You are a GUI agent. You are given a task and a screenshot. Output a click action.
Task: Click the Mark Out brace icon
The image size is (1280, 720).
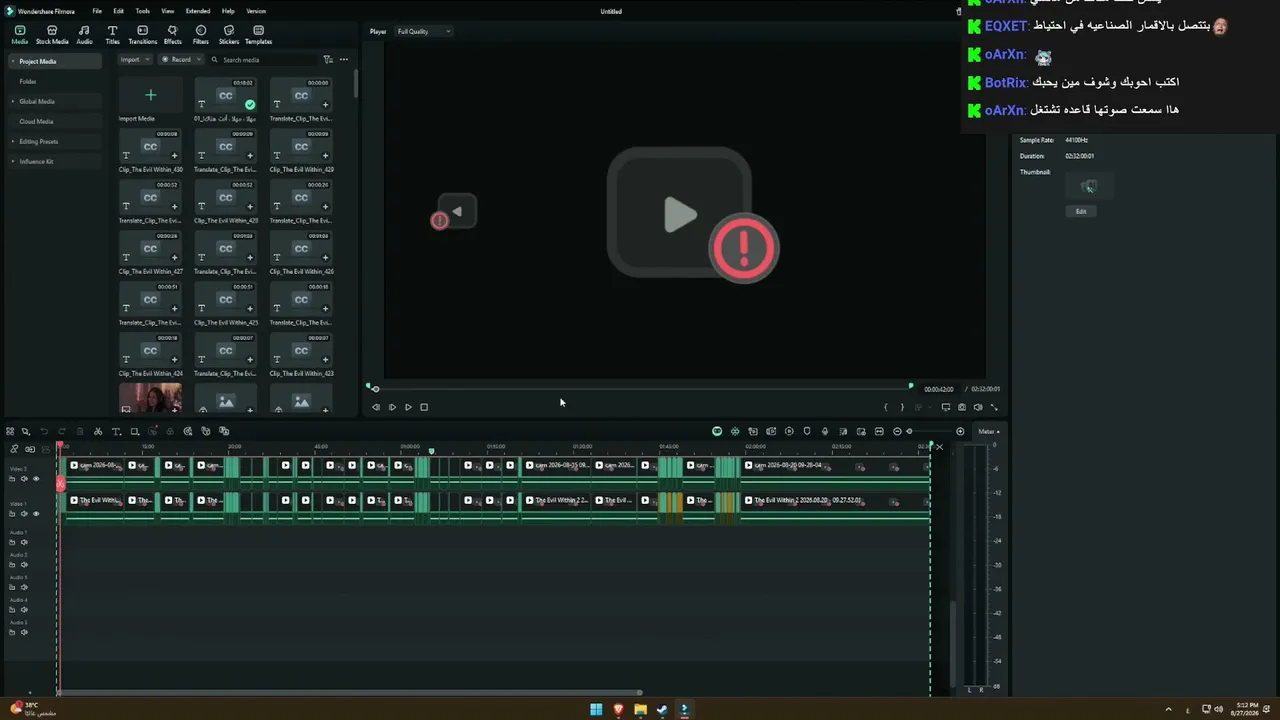pyautogui.click(x=902, y=407)
